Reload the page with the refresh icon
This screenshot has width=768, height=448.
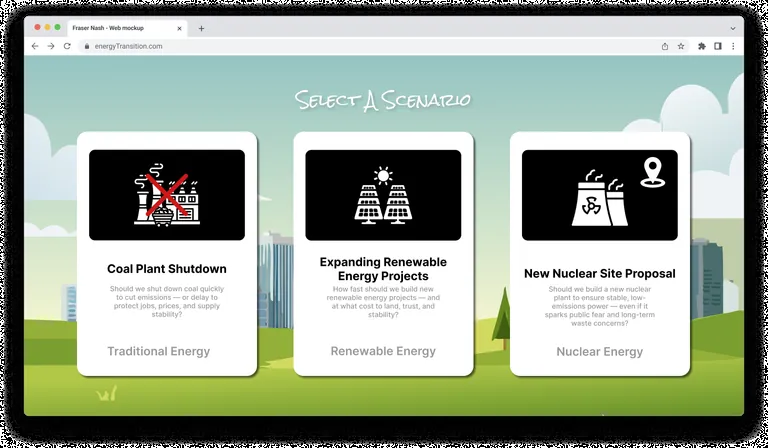tap(67, 46)
